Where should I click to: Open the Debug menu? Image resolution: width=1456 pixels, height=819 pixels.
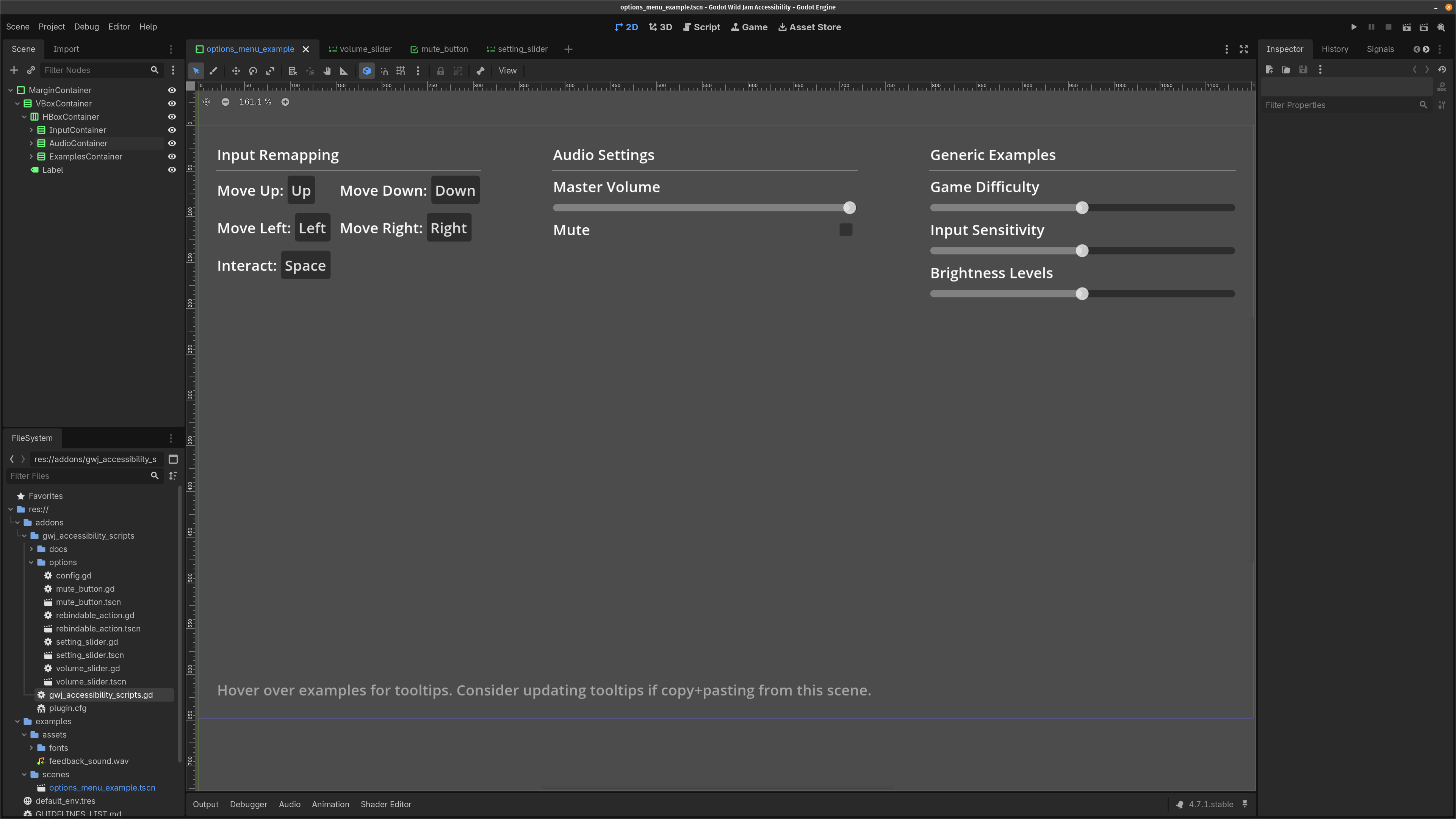(86, 27)
